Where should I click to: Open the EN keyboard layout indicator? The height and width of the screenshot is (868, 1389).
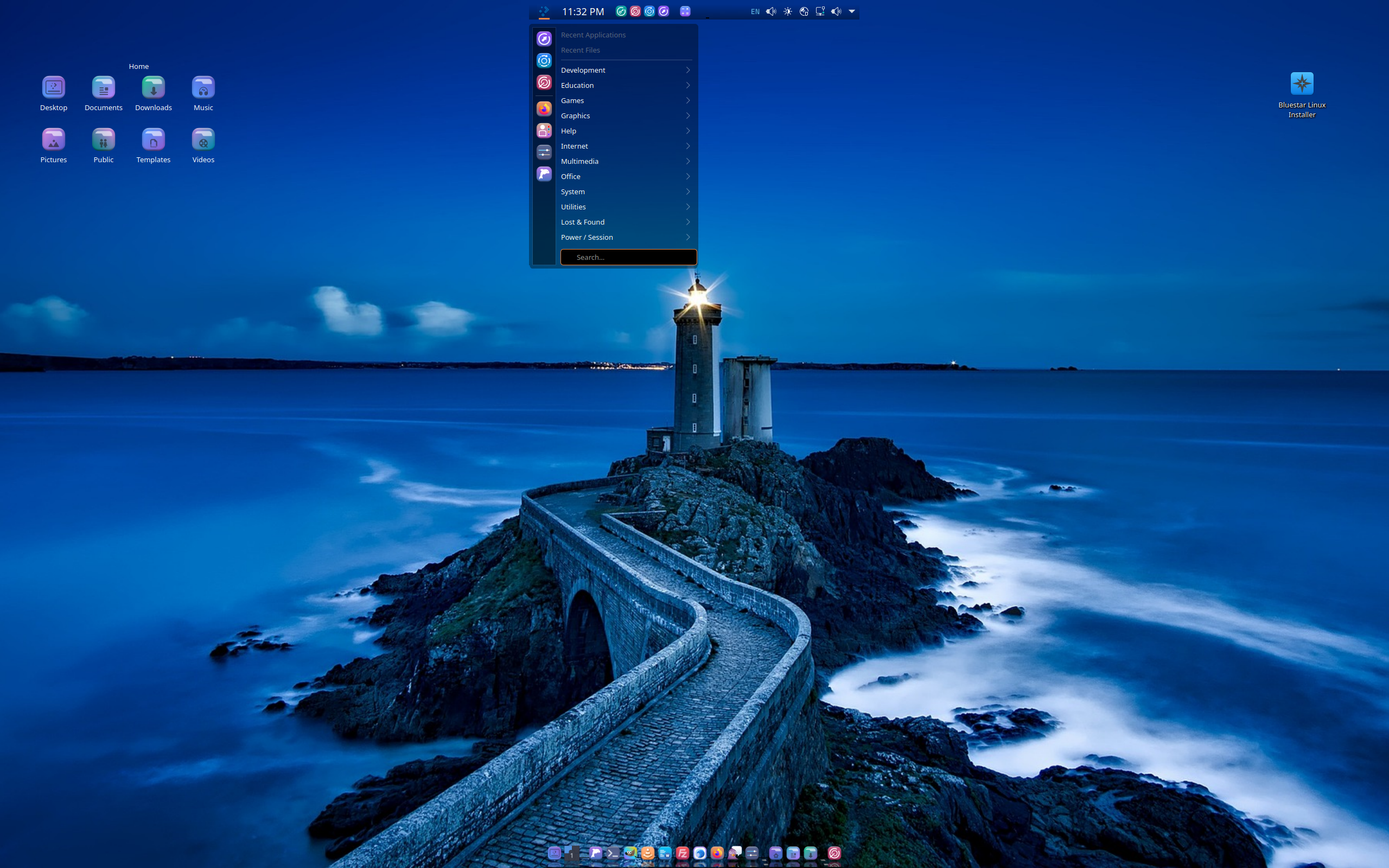click(755, 11)
